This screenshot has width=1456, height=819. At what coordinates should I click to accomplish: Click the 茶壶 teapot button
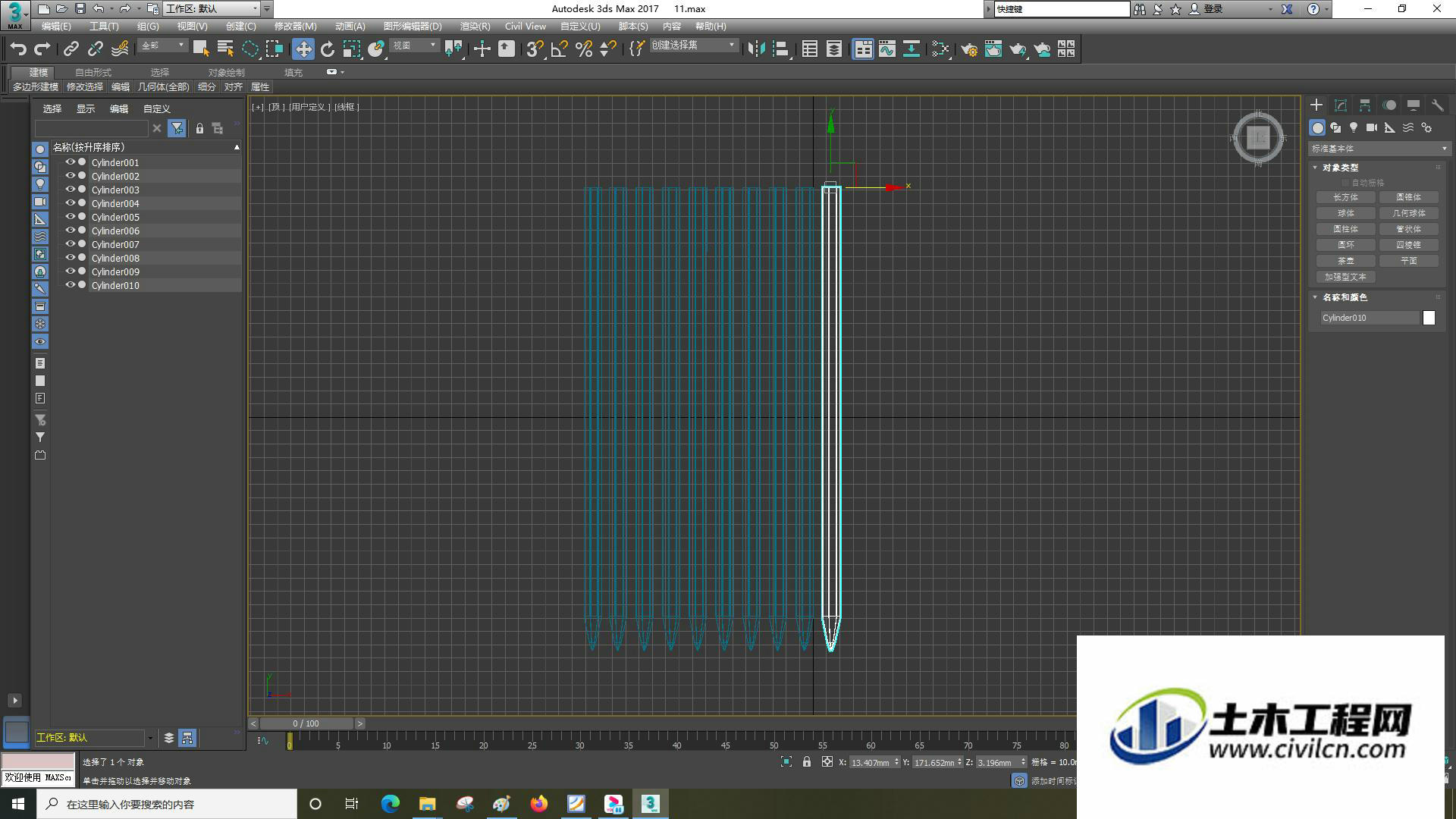tap(1345, 261)
